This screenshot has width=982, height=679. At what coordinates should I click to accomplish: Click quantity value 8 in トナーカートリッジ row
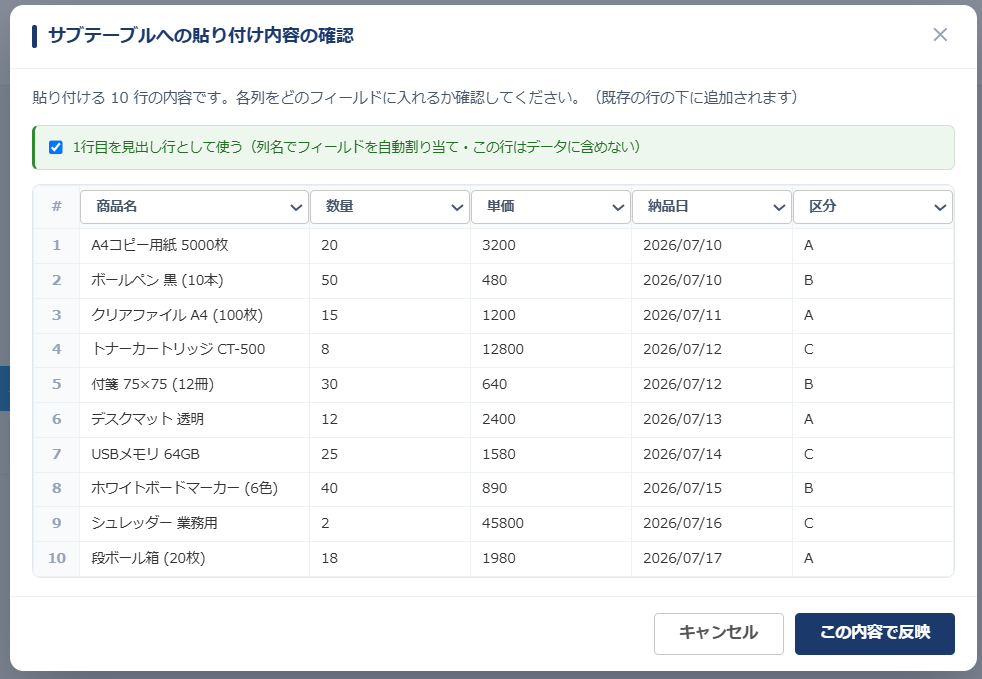[325, 350]
